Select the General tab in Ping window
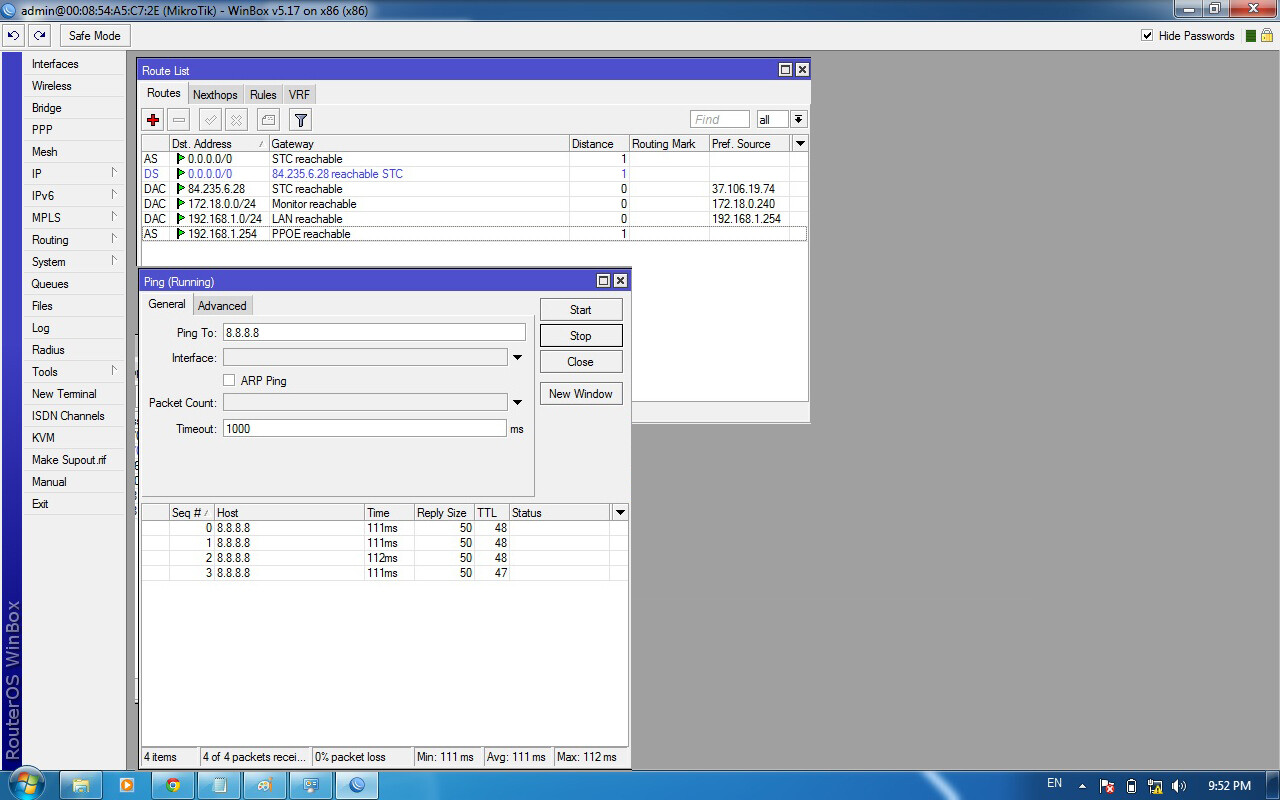Screen dimensions: 1280x800 [x=167, y=305]
